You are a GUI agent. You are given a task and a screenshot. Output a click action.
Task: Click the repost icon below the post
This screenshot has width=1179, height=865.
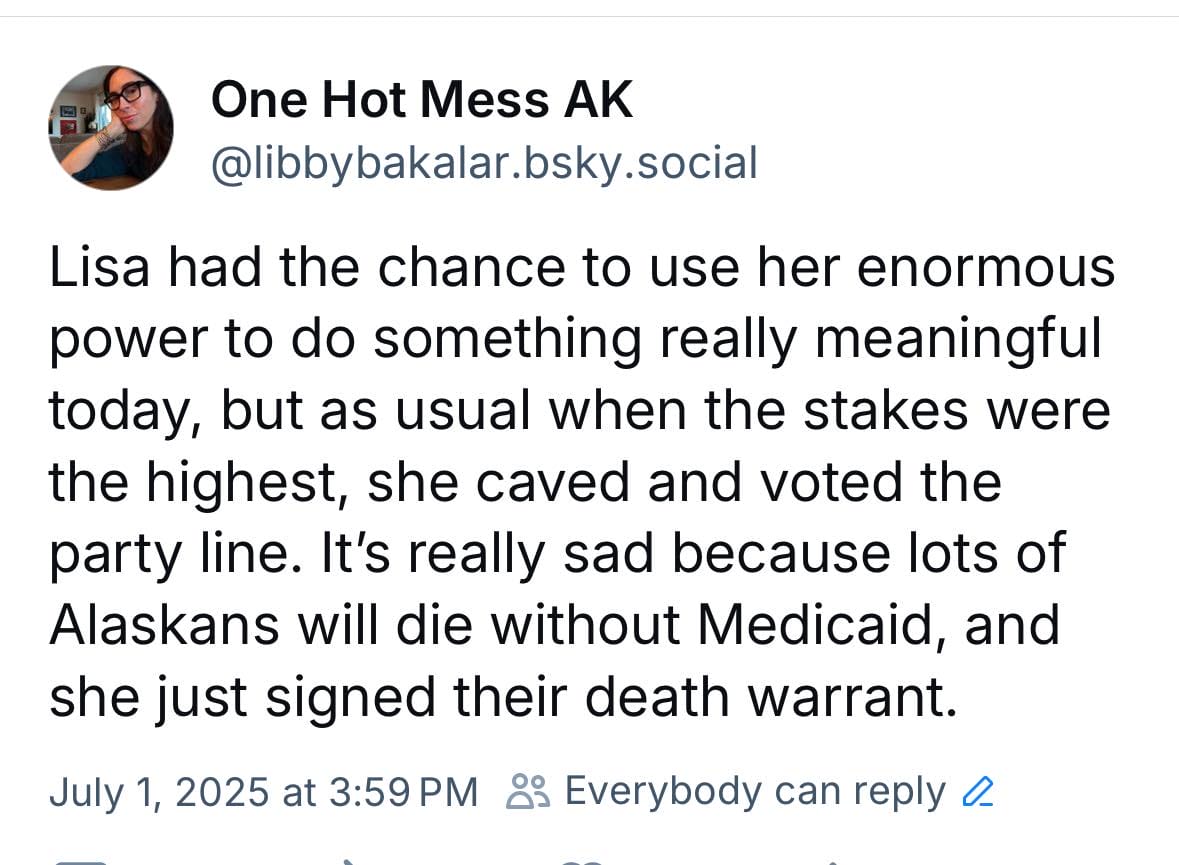pyautogui.click(x=346, y=861)
